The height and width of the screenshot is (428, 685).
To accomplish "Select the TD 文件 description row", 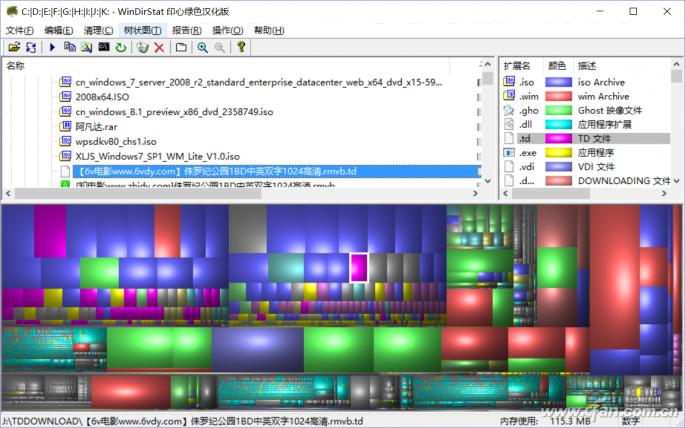I will click(x=593, y=138).
